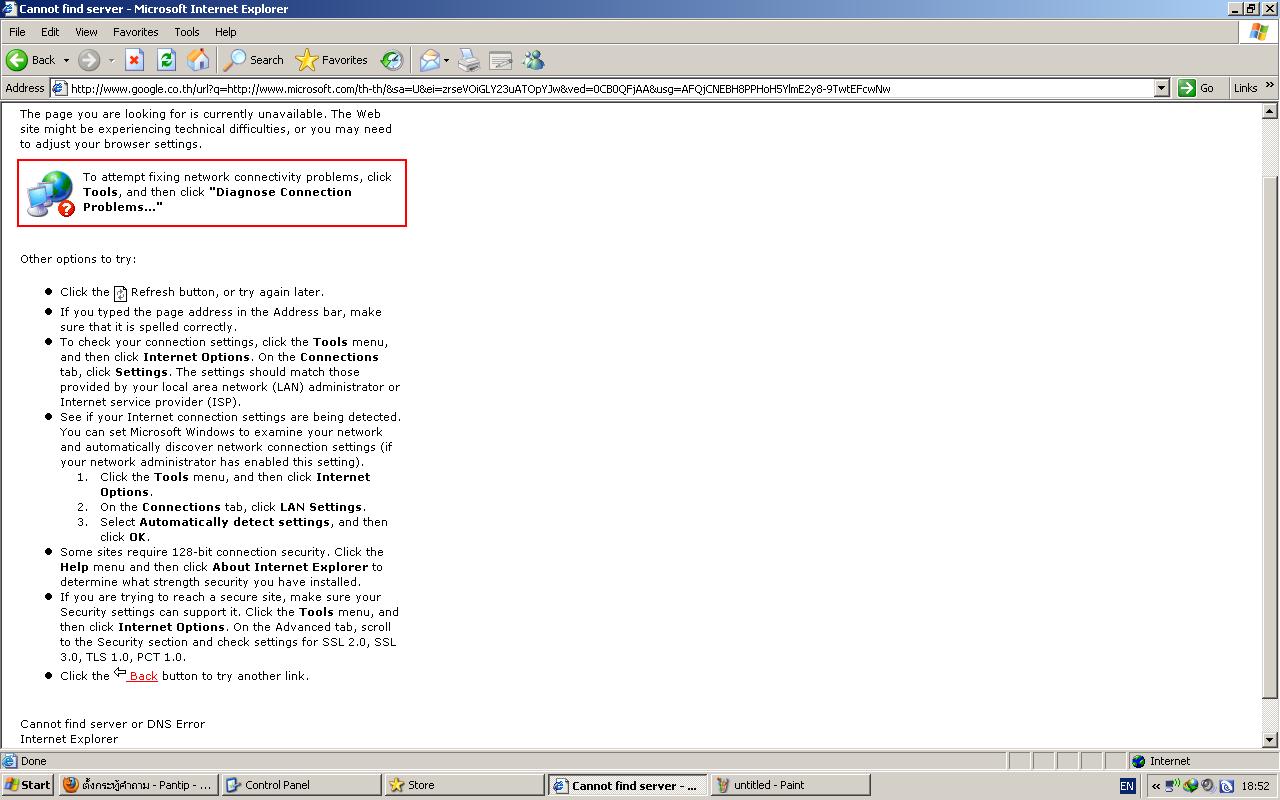Open the View menu
Screen dimensions: 1280x800
[x=87, y=32]
